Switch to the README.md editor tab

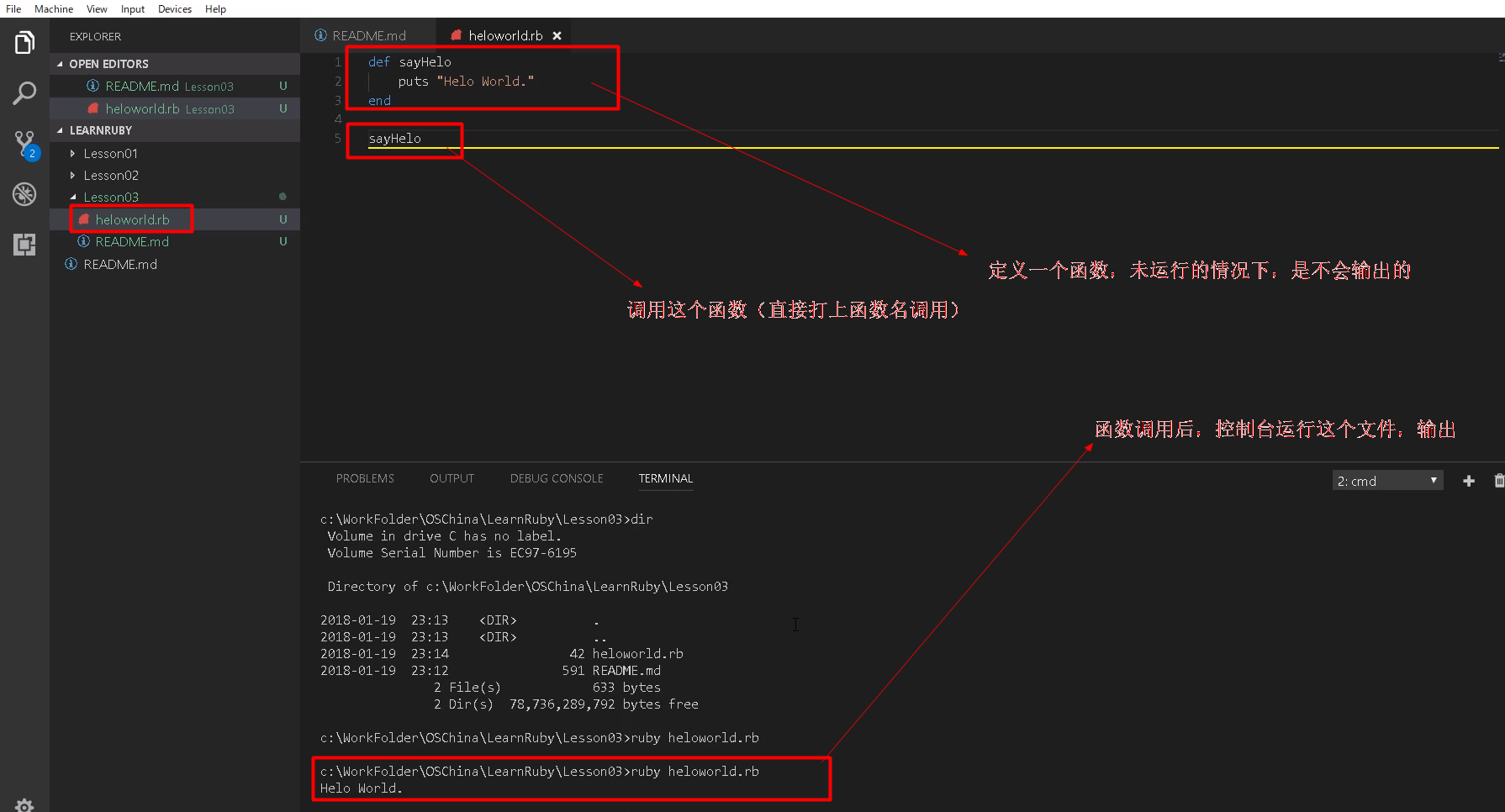367,35
